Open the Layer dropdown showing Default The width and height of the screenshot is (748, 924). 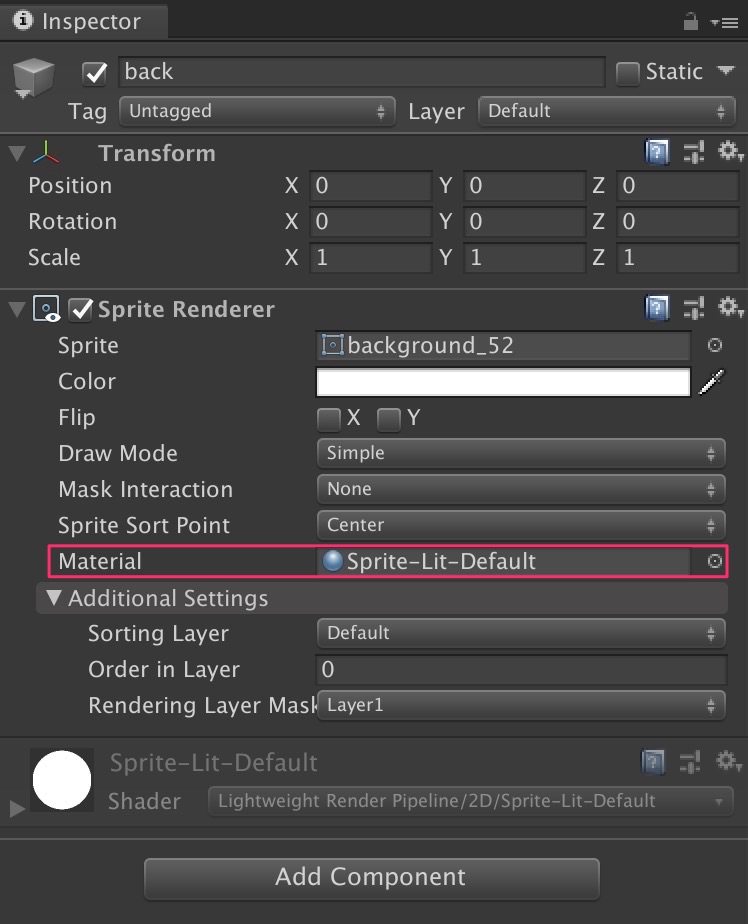[x=607, y=111]
